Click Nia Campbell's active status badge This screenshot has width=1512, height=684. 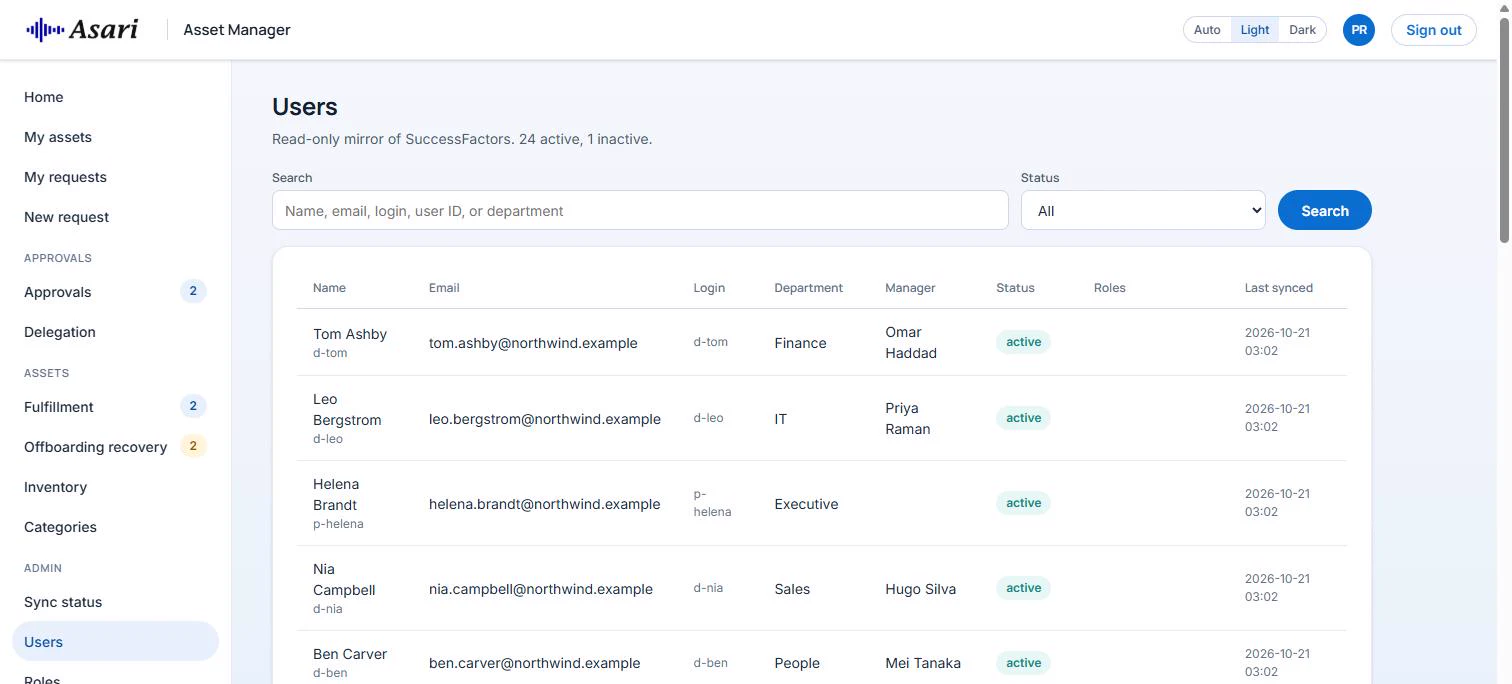(1023, 588)
